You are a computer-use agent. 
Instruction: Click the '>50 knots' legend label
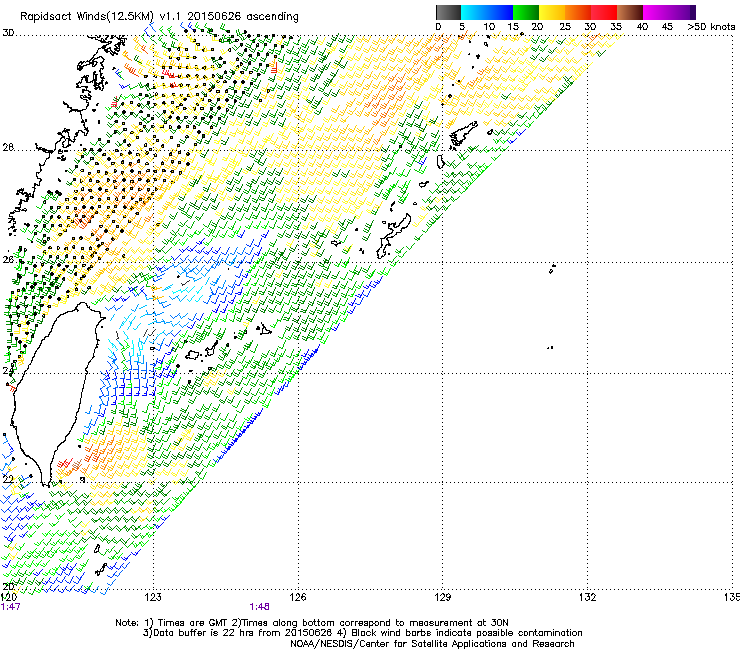pyautogui.click(x=711, y=27)
